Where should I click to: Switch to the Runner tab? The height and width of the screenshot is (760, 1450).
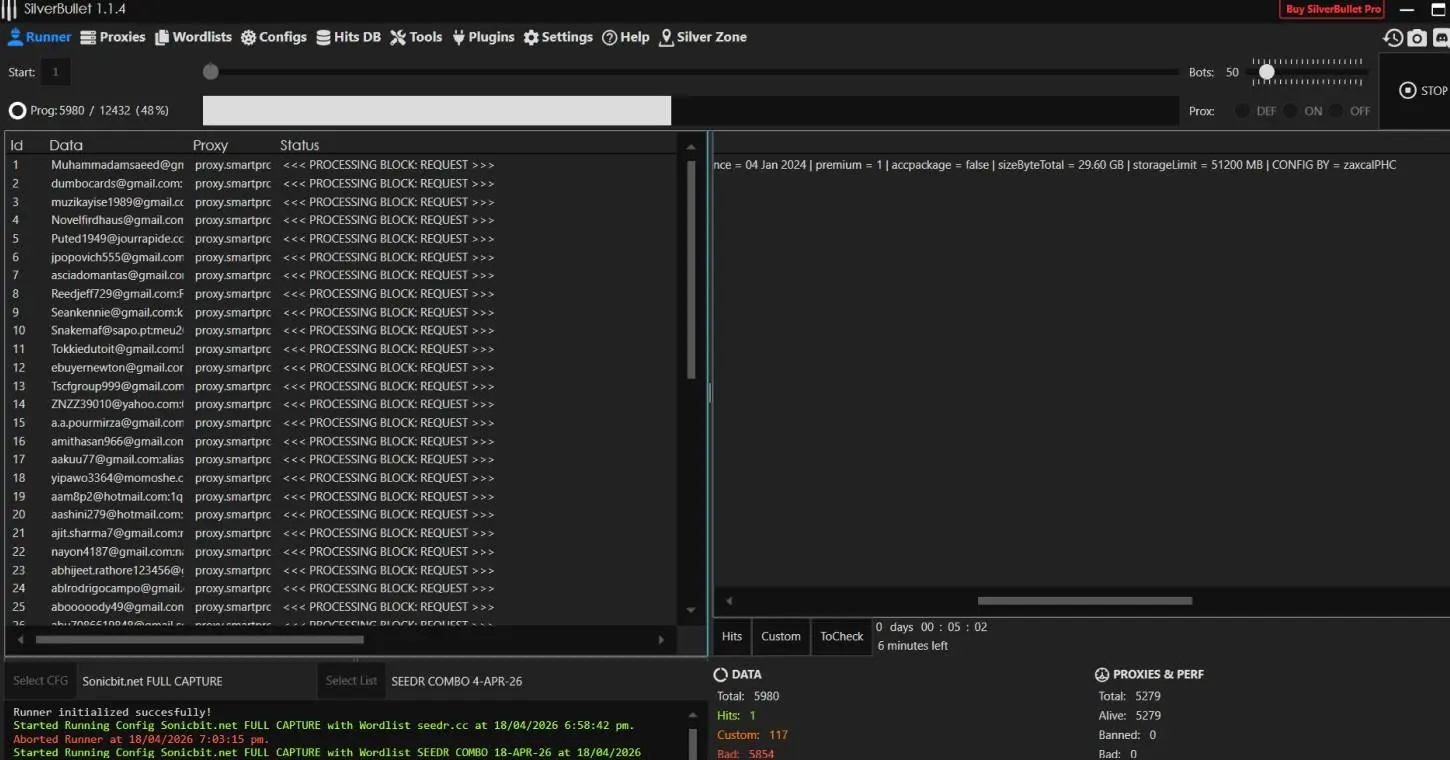(x=39, y=37)
